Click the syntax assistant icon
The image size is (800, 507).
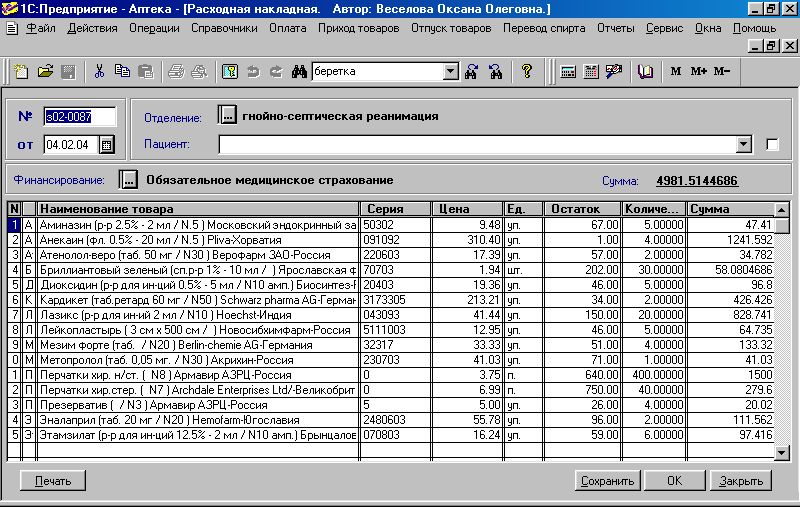pos(614,71)
